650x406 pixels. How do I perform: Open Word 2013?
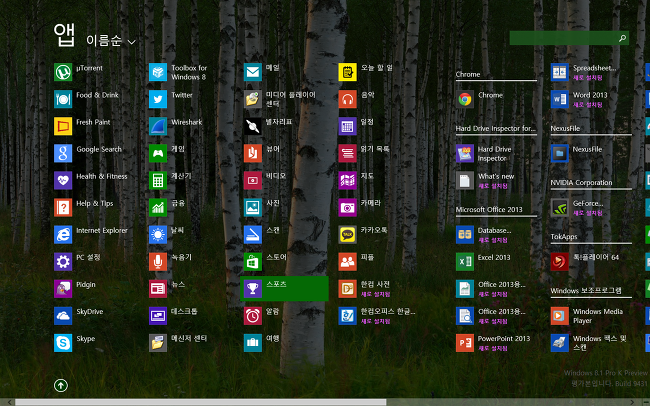tap(560, 99)
